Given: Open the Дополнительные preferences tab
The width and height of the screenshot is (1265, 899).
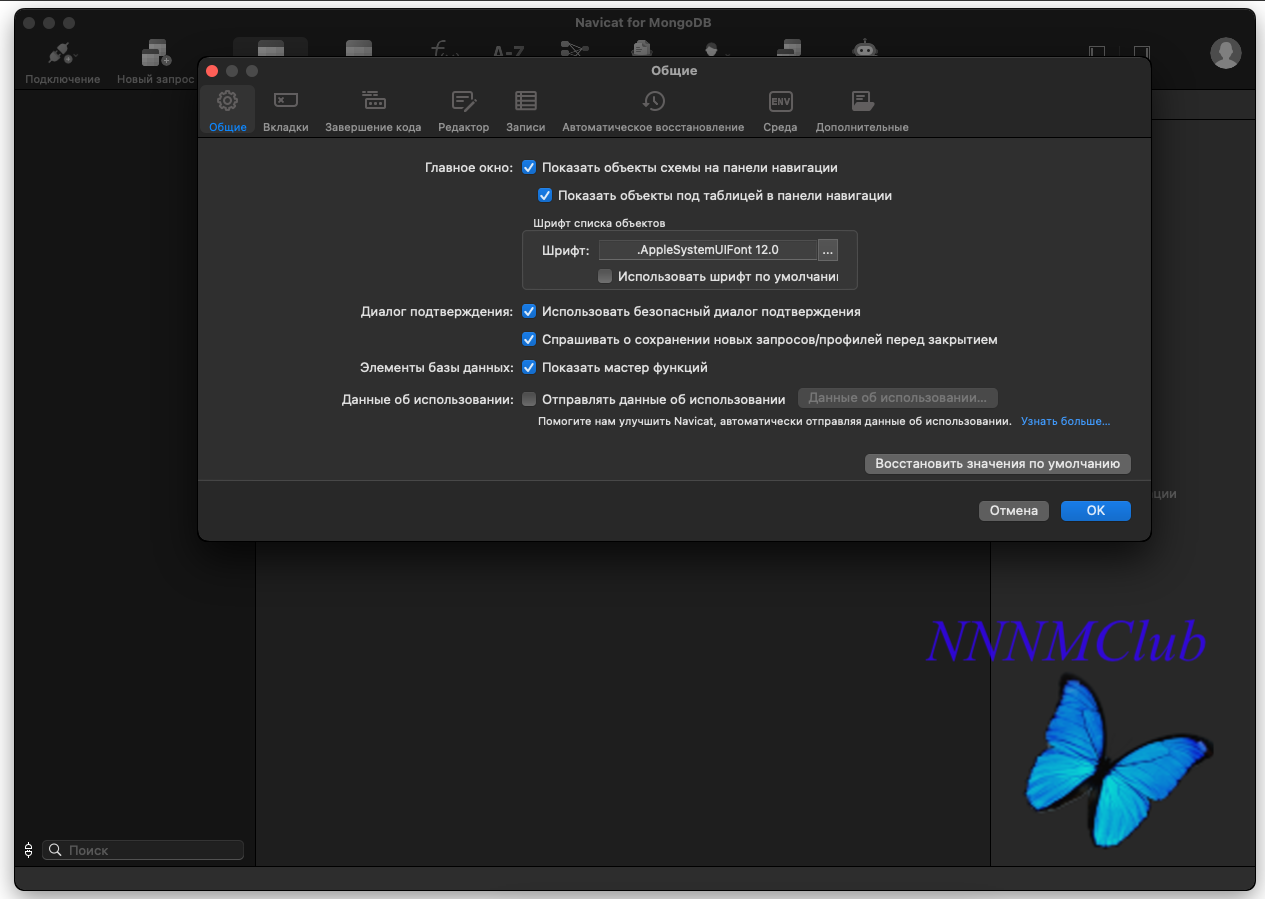Looking at the screenshot, I should (862, 111).
